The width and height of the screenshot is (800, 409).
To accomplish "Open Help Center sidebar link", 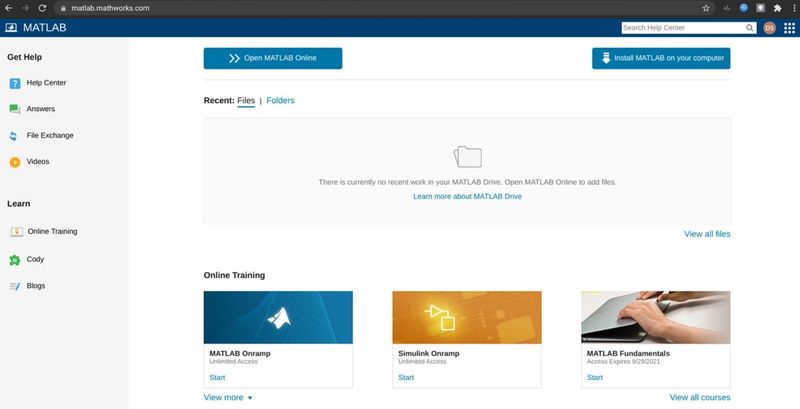I will pyautogui.click(x=46, y=83).
